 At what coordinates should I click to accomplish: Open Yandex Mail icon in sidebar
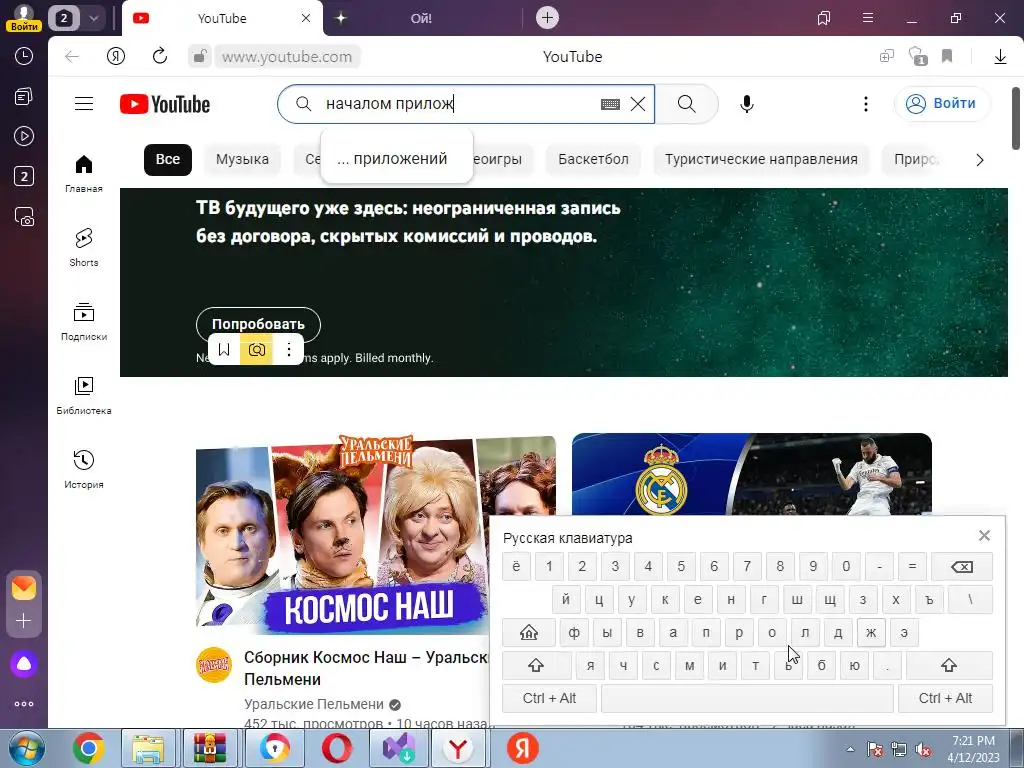(24, 588)
